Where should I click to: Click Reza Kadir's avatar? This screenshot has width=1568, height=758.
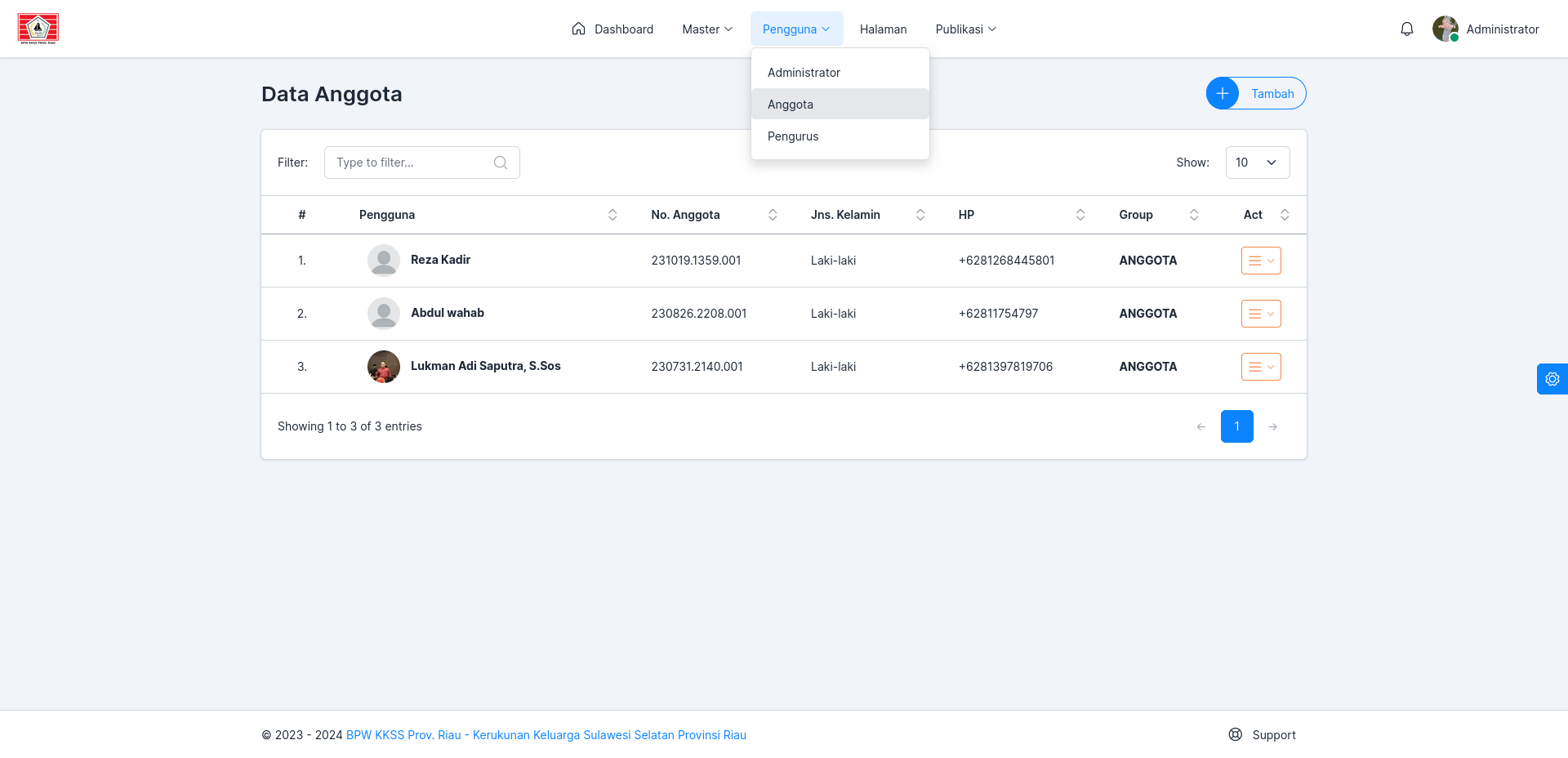pyautogui.click(x=384, y=261)
